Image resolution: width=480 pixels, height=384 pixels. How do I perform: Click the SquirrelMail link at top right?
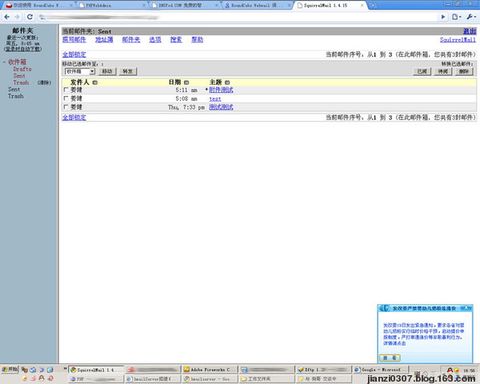(x=458, y=40)
